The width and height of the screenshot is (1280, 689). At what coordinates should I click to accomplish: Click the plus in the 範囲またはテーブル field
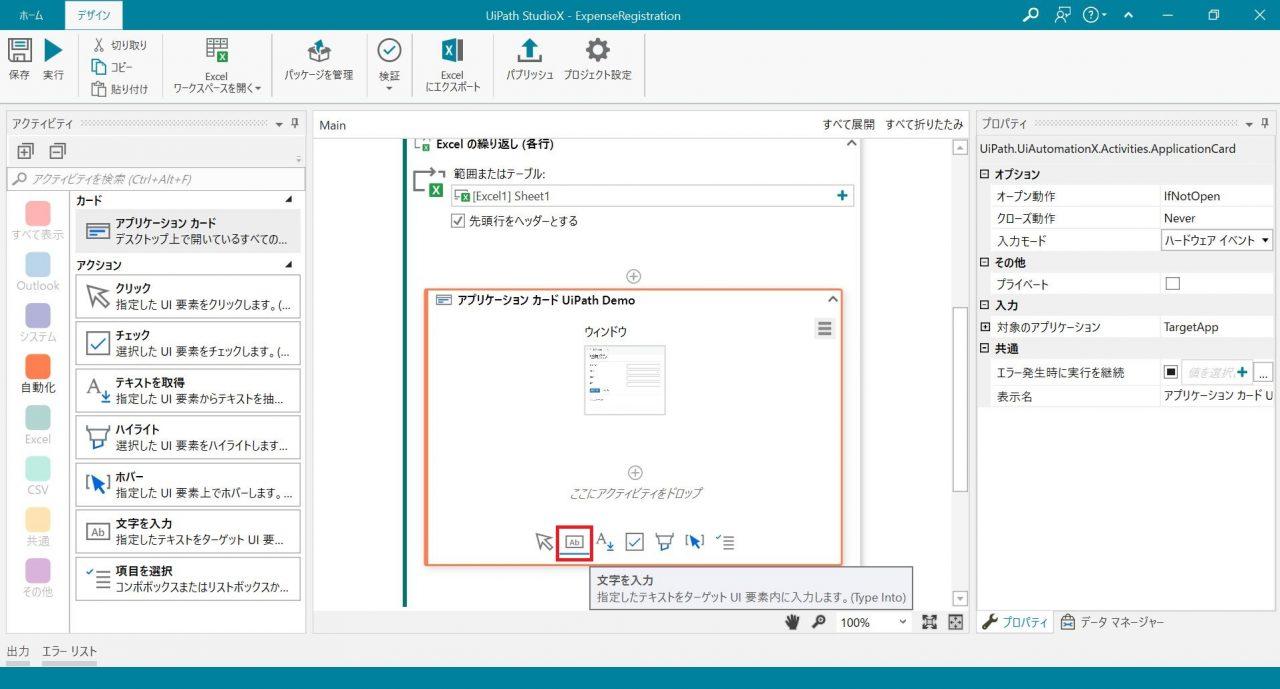click(x=842, y=196)
